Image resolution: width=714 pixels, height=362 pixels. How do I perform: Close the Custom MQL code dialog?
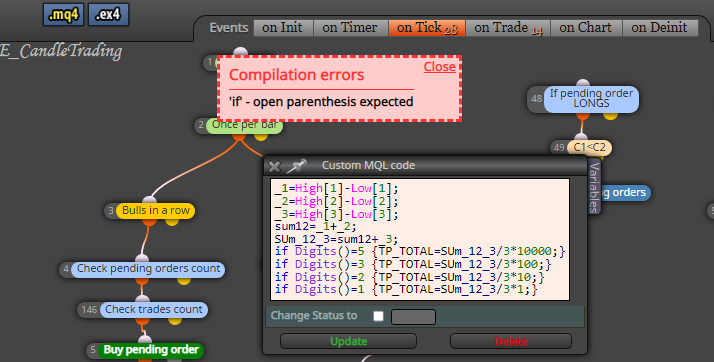pyautogui.click(x=274, y=167)
